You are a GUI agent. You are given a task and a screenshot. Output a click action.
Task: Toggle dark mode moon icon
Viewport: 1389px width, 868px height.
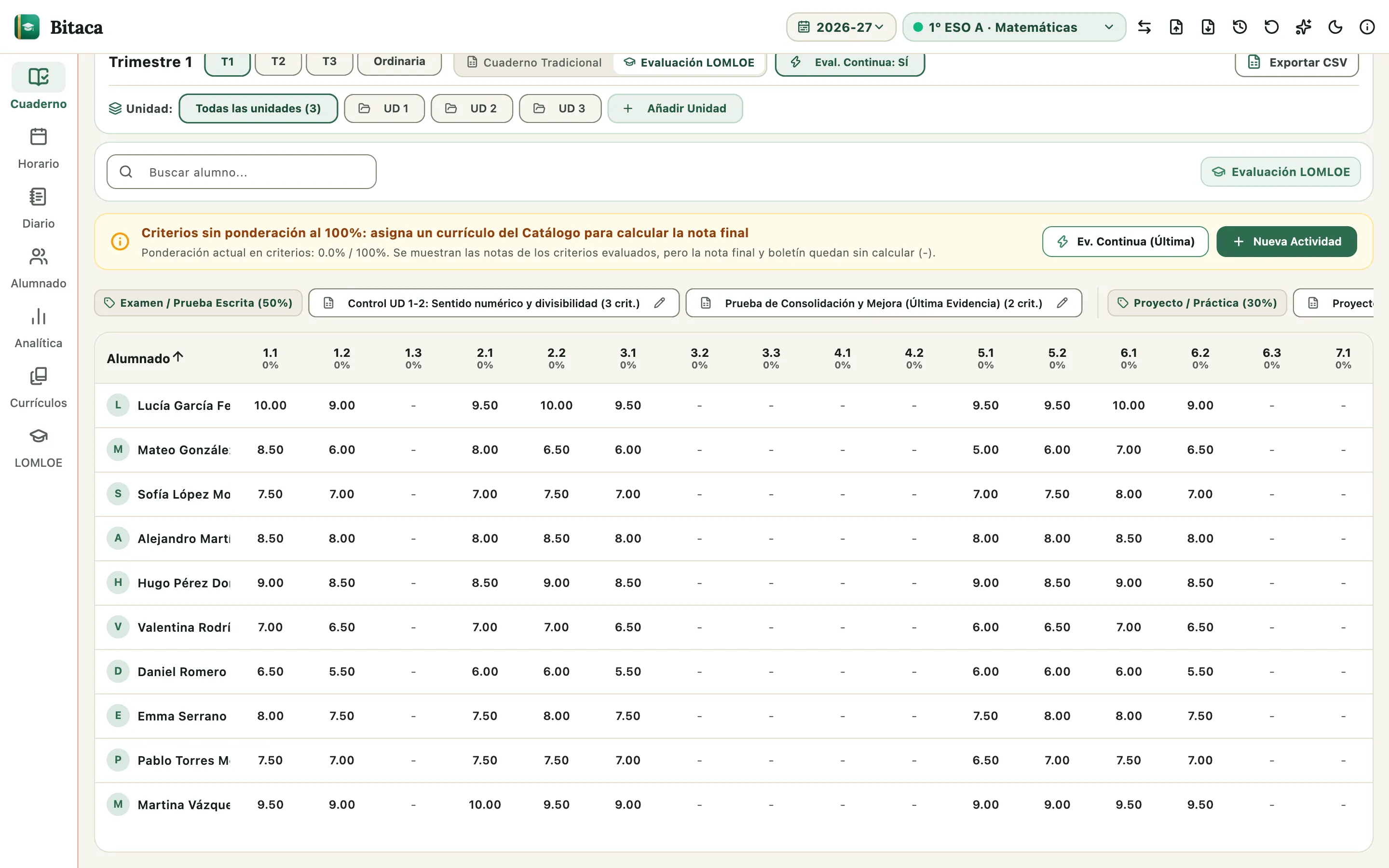pos(1335,27)
